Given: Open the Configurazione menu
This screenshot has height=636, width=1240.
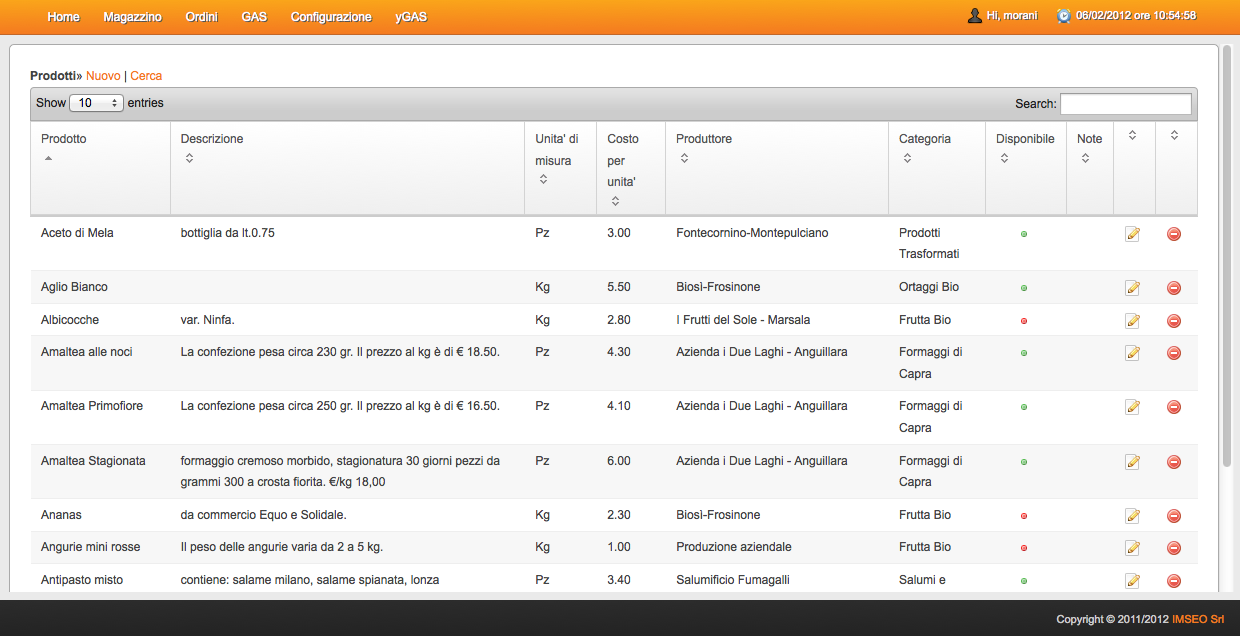Looking at the screenshot, I should pyautogui.click(x=331, y=17).
